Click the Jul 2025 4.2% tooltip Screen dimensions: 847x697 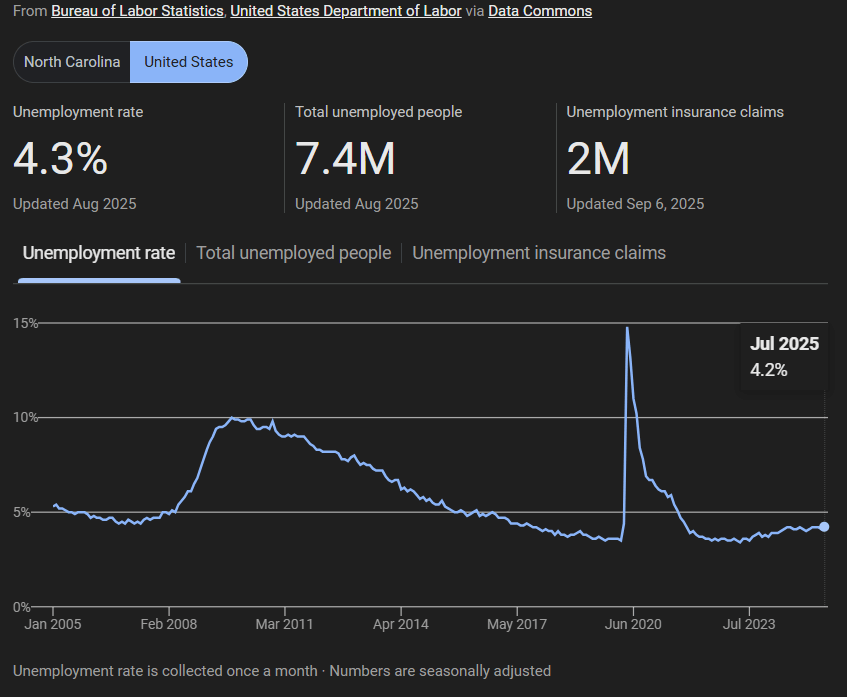[x=784, y=357]
